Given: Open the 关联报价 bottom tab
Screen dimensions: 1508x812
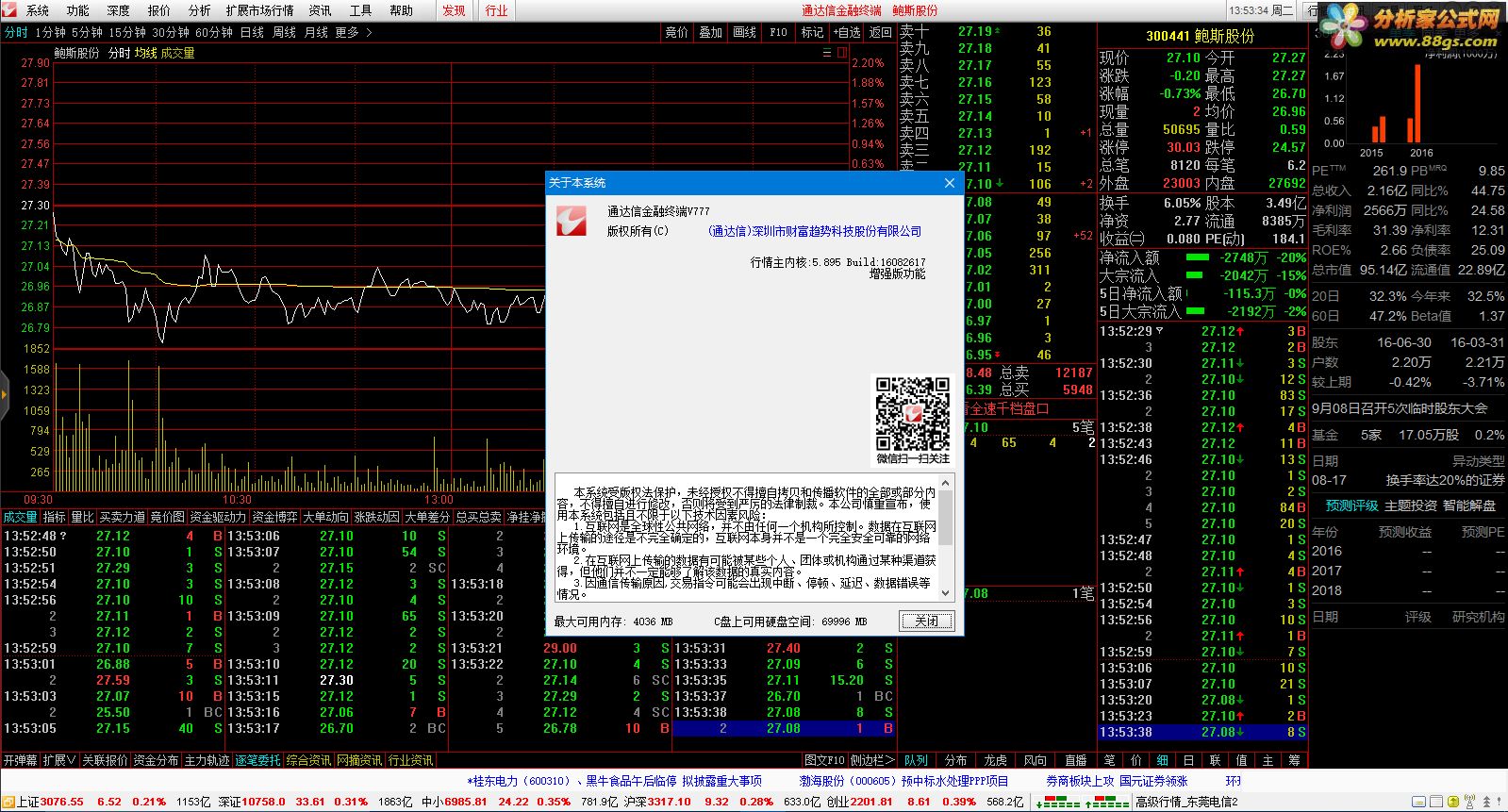Looking at the screenshot, I should click(x=105, y=760).
